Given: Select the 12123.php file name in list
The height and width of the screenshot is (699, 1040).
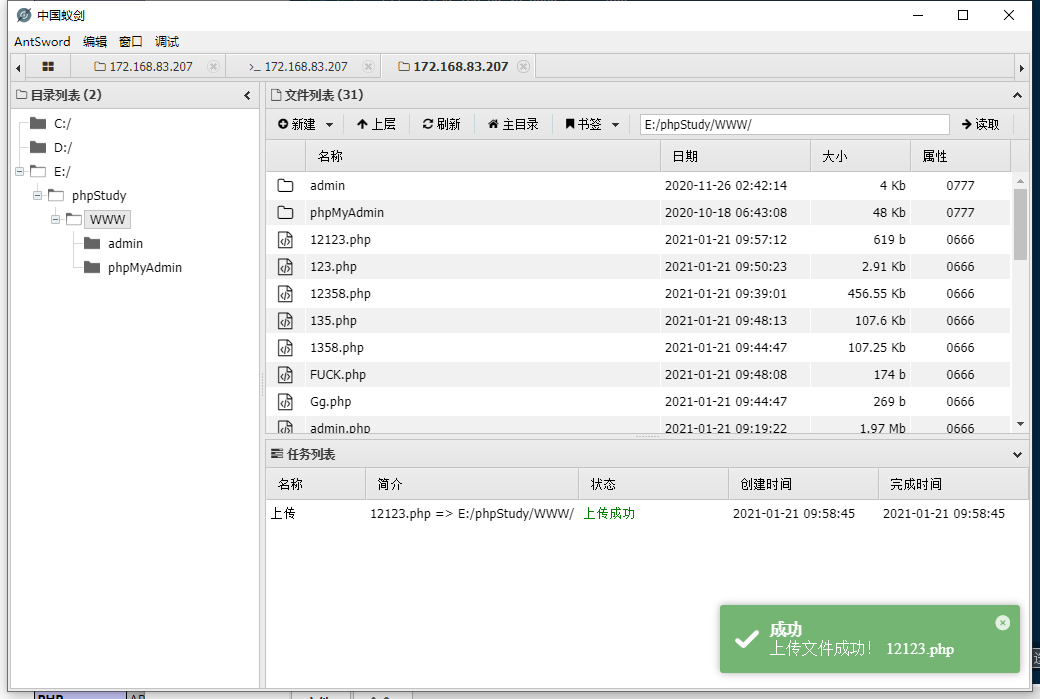Looking at the screenshot, I should [x=340, y=239].
